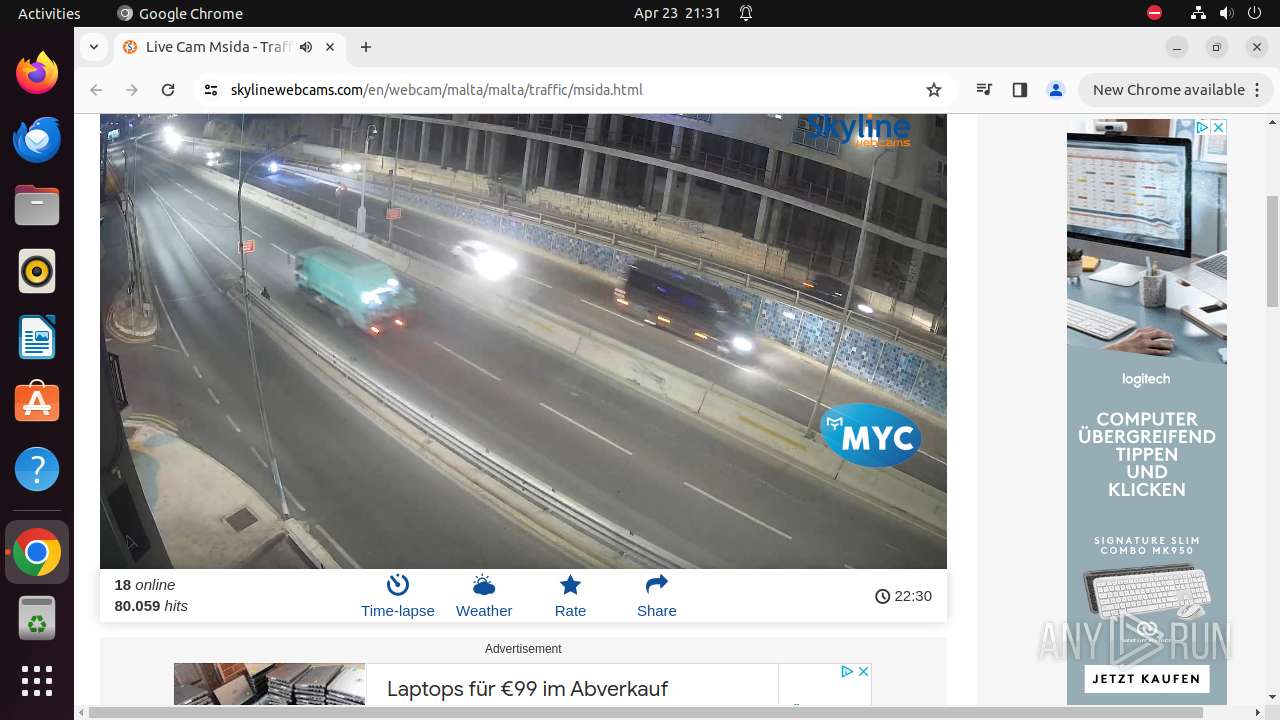Click the 18 online text

tap(145, 585)
